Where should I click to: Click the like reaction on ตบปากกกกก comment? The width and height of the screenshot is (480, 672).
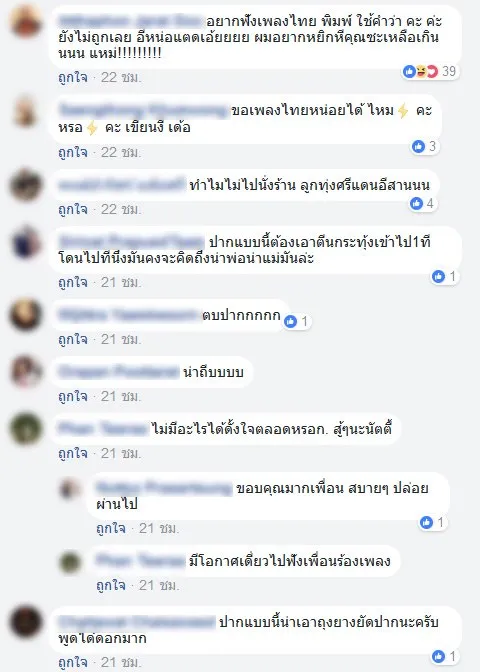click(291, 321)
